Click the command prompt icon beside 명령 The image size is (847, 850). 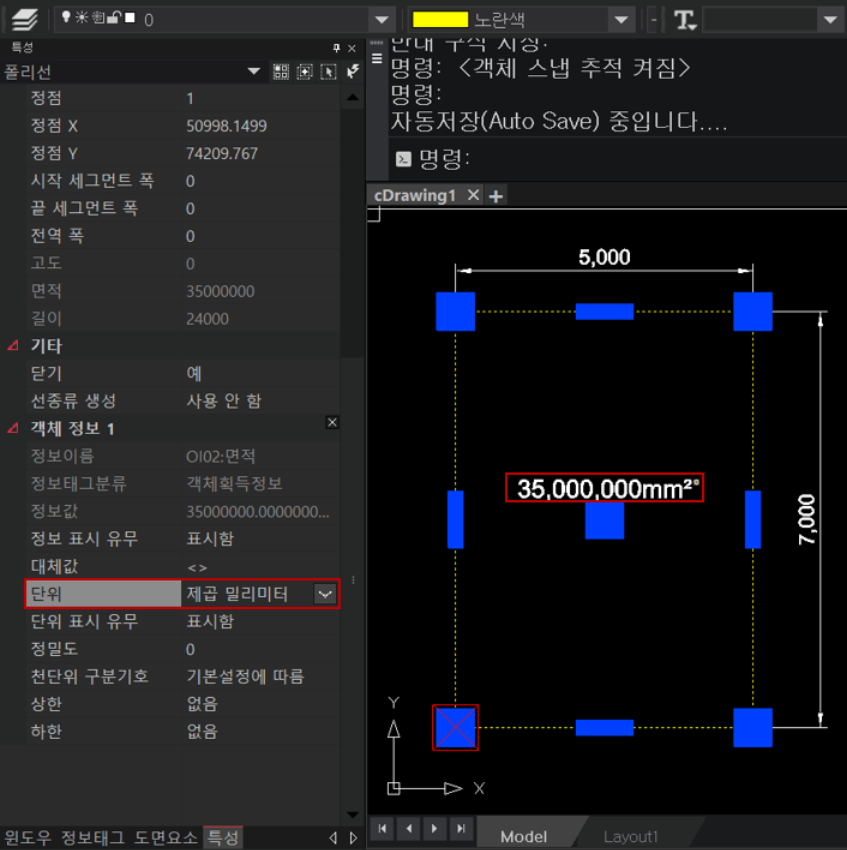(403, 159)
